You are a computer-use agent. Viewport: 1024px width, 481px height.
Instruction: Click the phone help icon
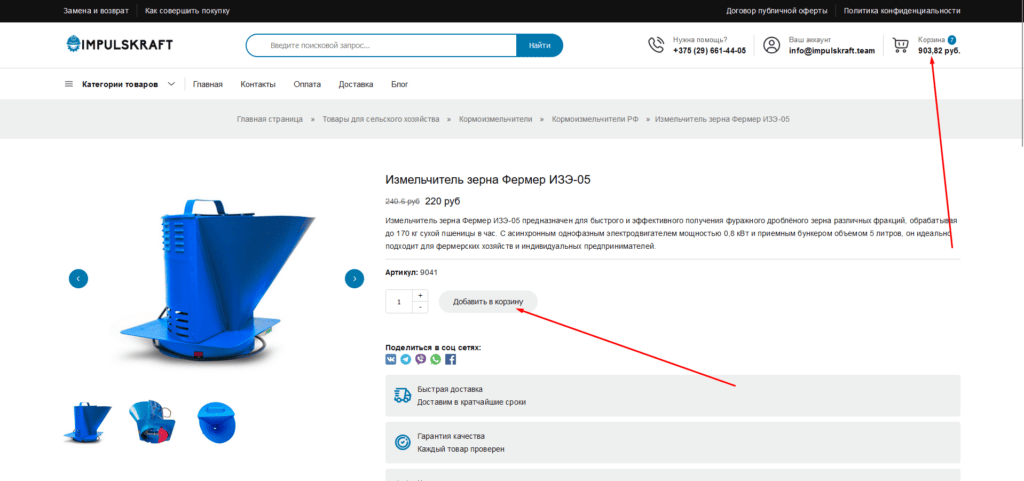656,45
